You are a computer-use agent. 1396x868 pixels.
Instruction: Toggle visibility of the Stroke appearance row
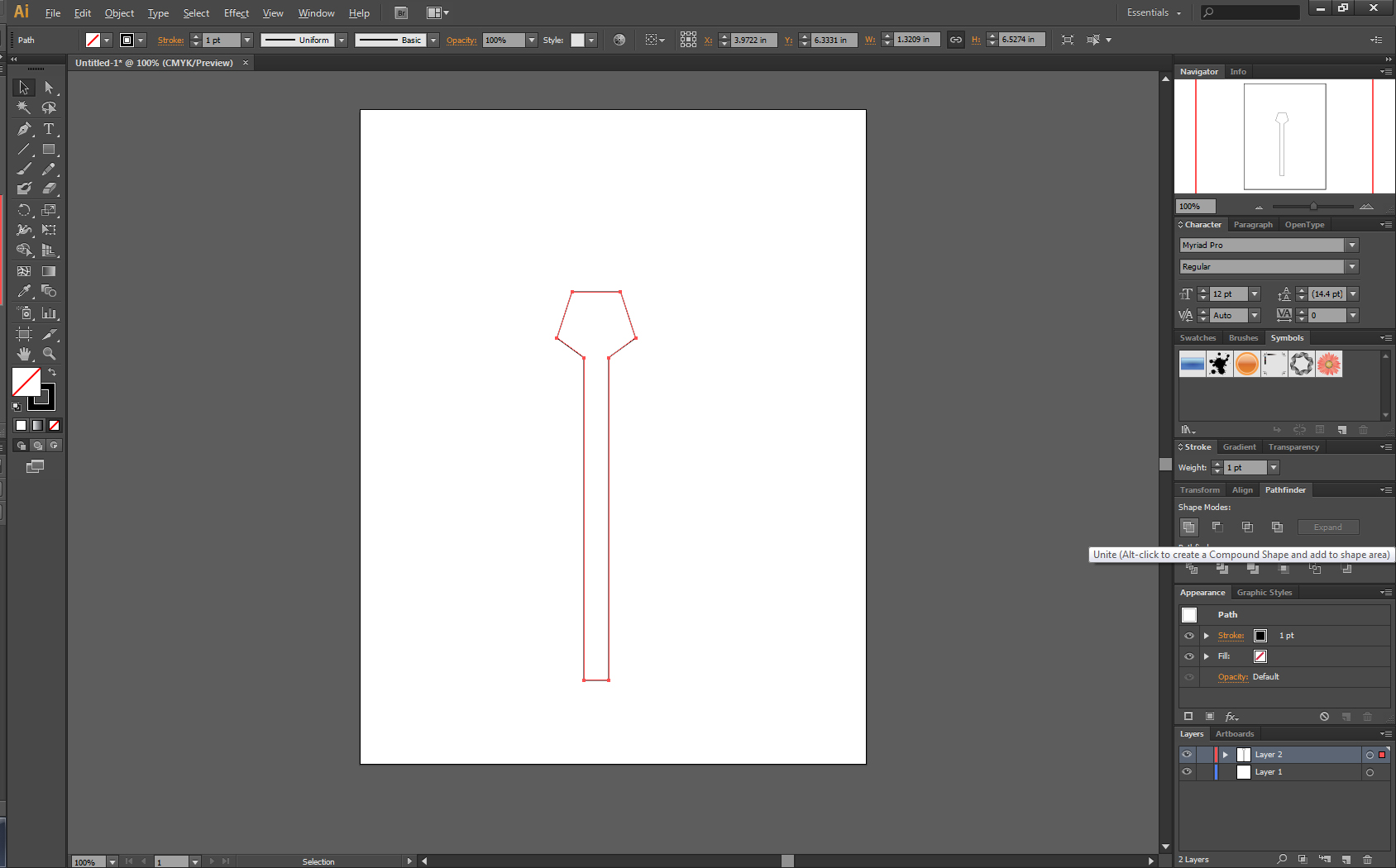pyautogui.click(x=1188, y=635)
